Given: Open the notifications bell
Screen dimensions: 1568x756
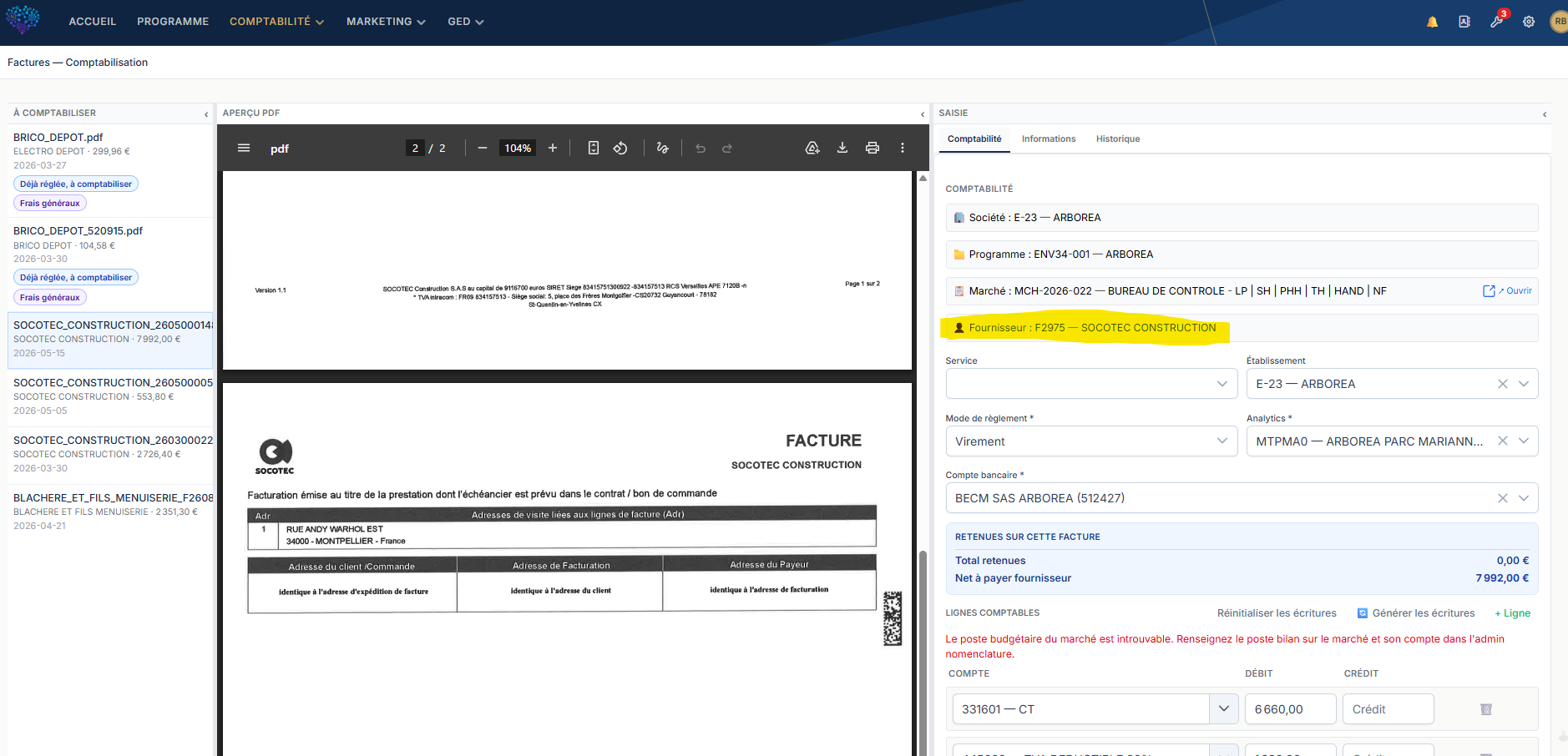Looking at the screenshot, I should pyautogui.click(x=1432, y=22).
